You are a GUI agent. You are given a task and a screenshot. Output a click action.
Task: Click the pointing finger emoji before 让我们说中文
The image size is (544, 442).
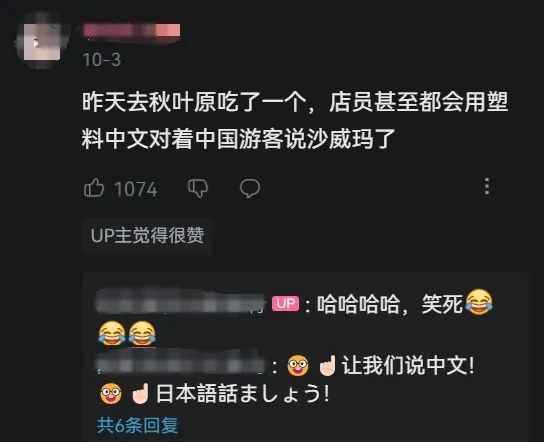tap(327, 366)
